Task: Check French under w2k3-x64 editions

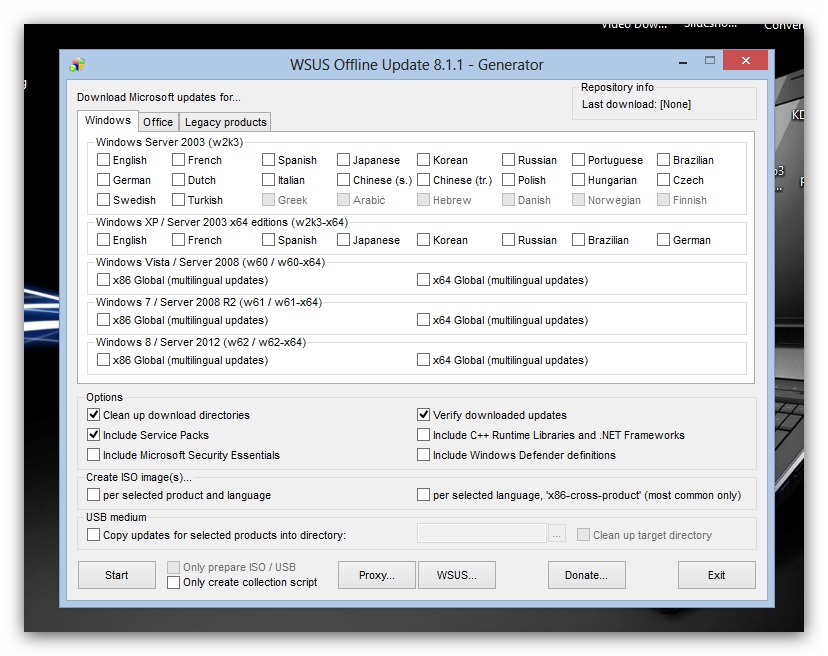Action: click(178, 240)
